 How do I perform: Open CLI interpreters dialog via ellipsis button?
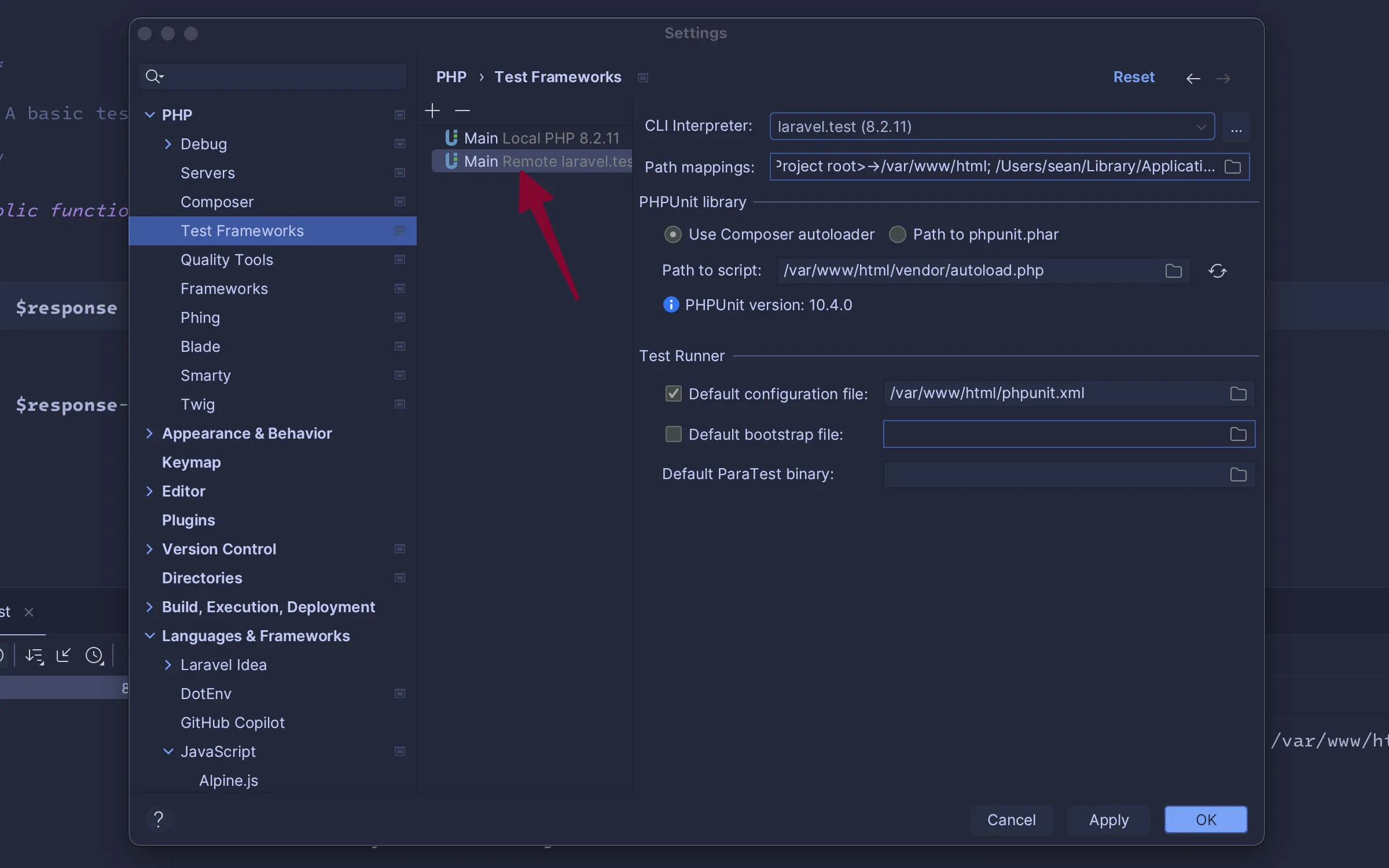click(x=1236, y=127)
